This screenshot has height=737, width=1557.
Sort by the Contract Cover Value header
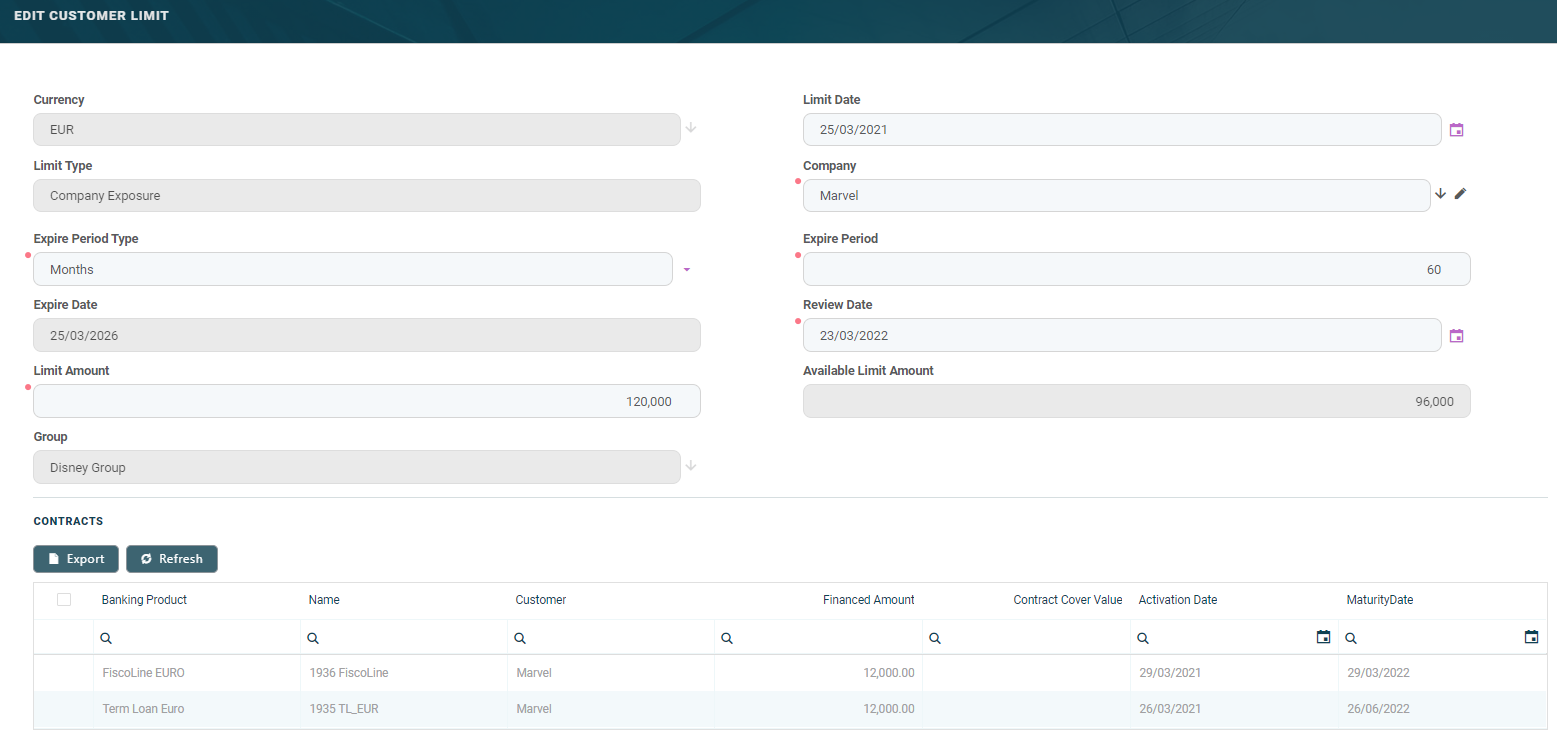click(1067, 600)
